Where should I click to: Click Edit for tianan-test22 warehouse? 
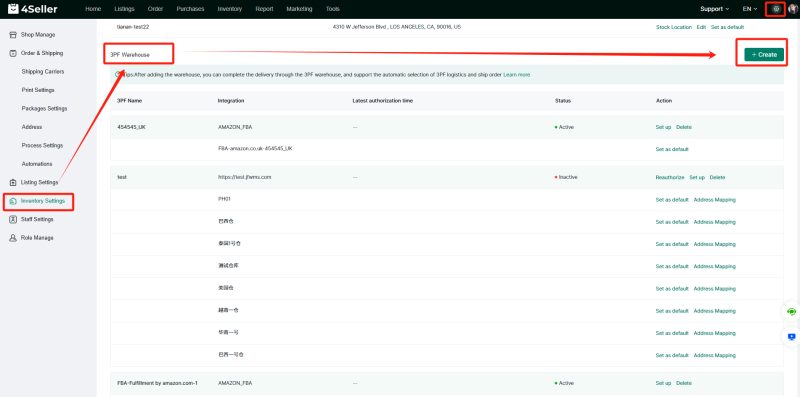[701, 27]
